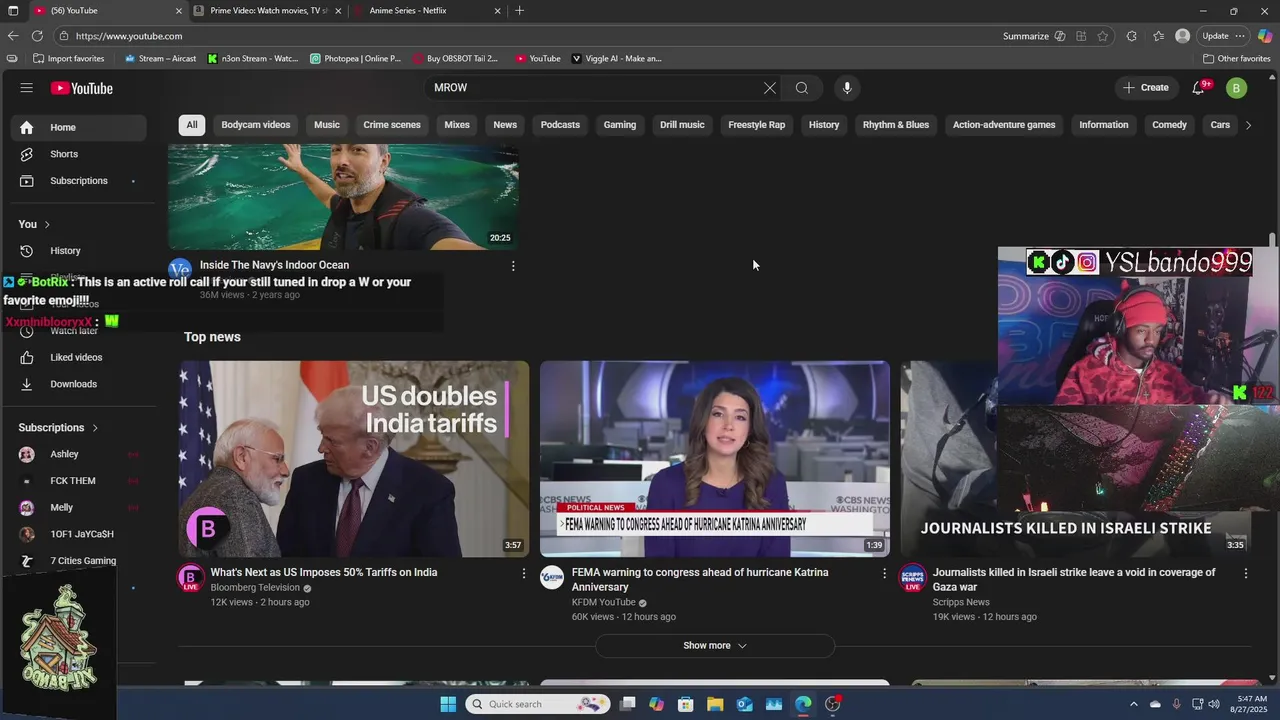Open Inside The Navy's Indoor Ocean thumbnail
Image resolution: width=1280 pixels, height=720 pixels.
(x=343, y=197)
